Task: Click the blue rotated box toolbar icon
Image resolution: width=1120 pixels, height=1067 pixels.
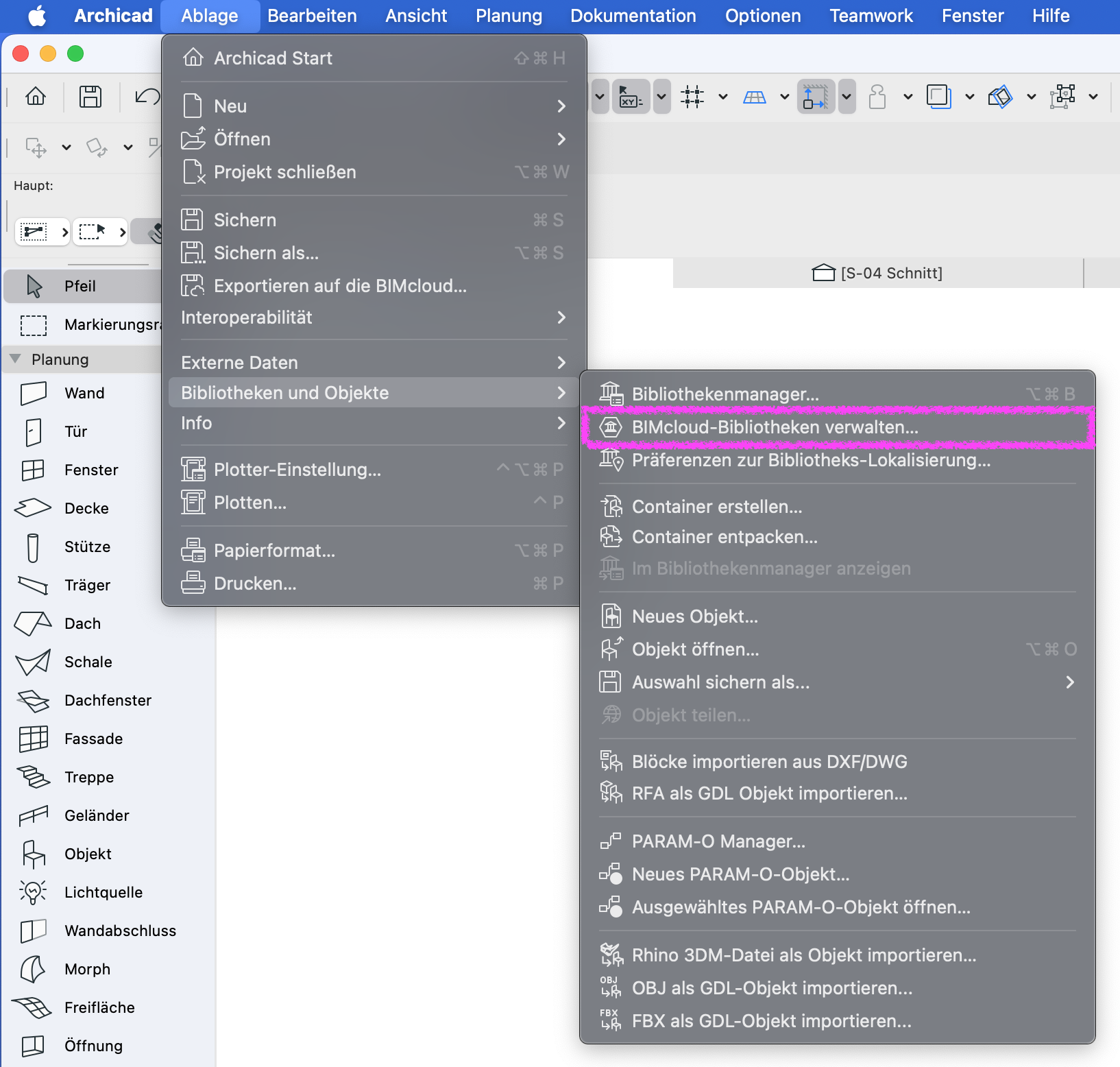Action: (1000, 97)
